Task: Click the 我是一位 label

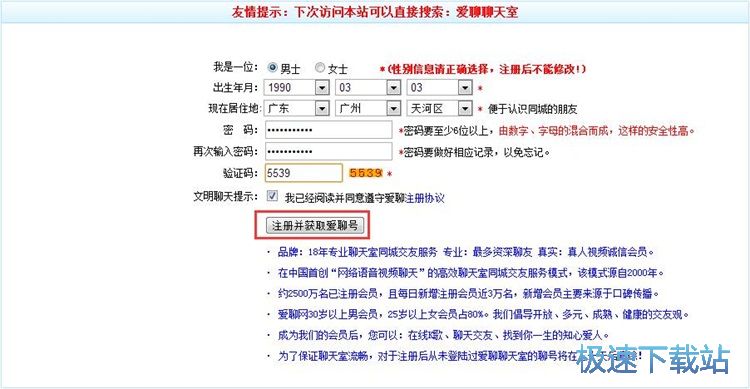Action: point(235,67)
